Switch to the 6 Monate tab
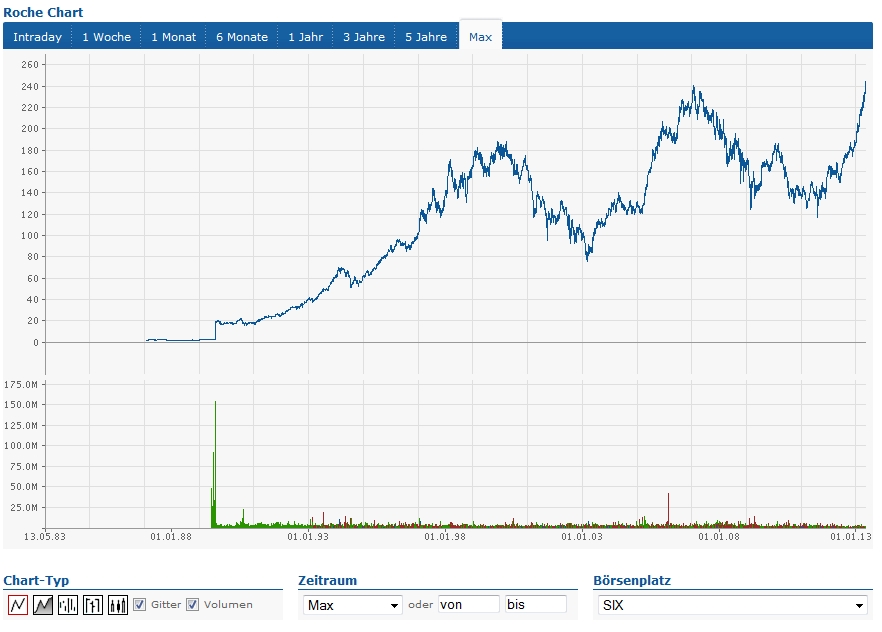The width and height of the screenshot is (882, 632). [x=242, y=37]
